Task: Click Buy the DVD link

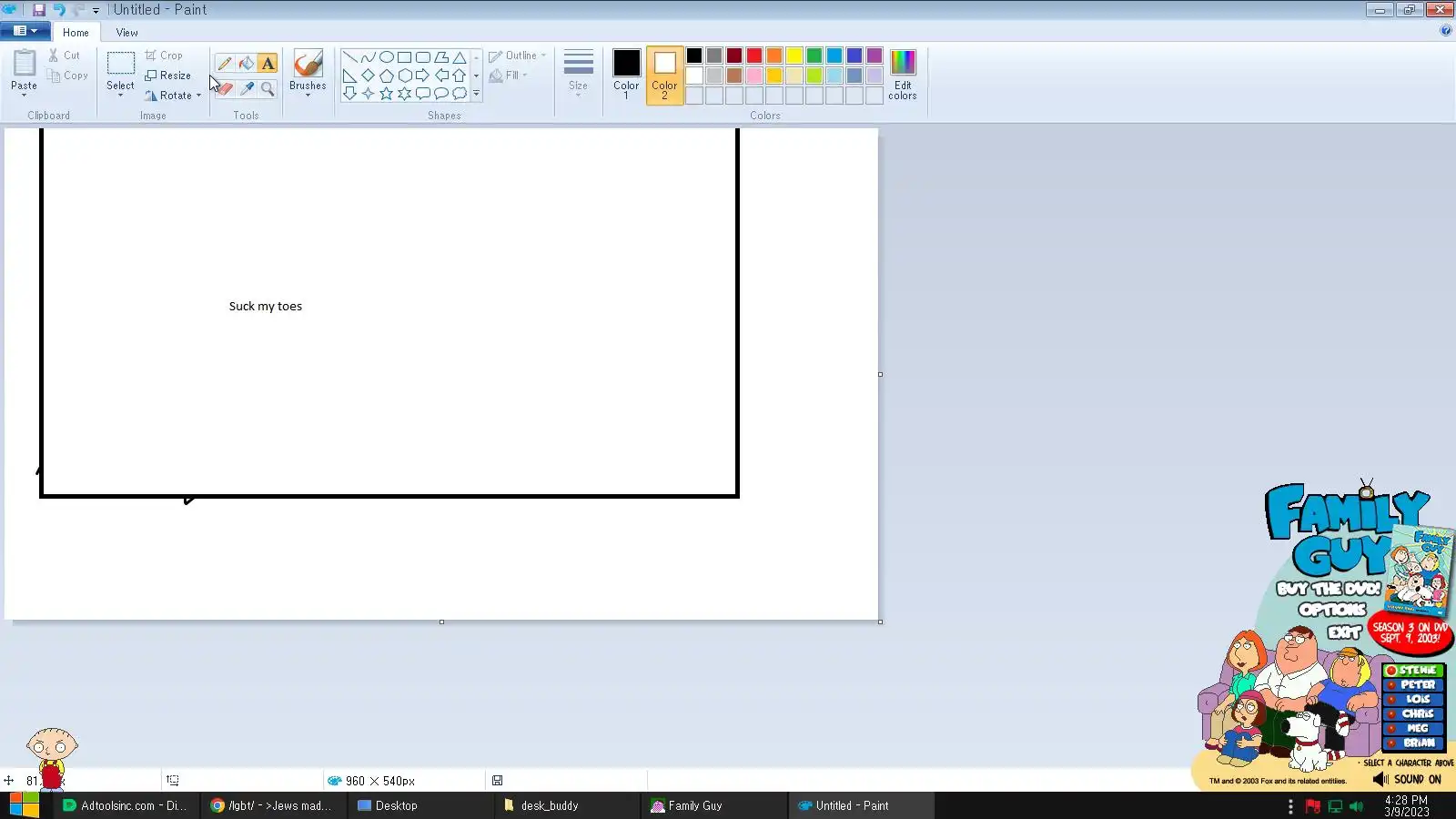Action: 1328,589
